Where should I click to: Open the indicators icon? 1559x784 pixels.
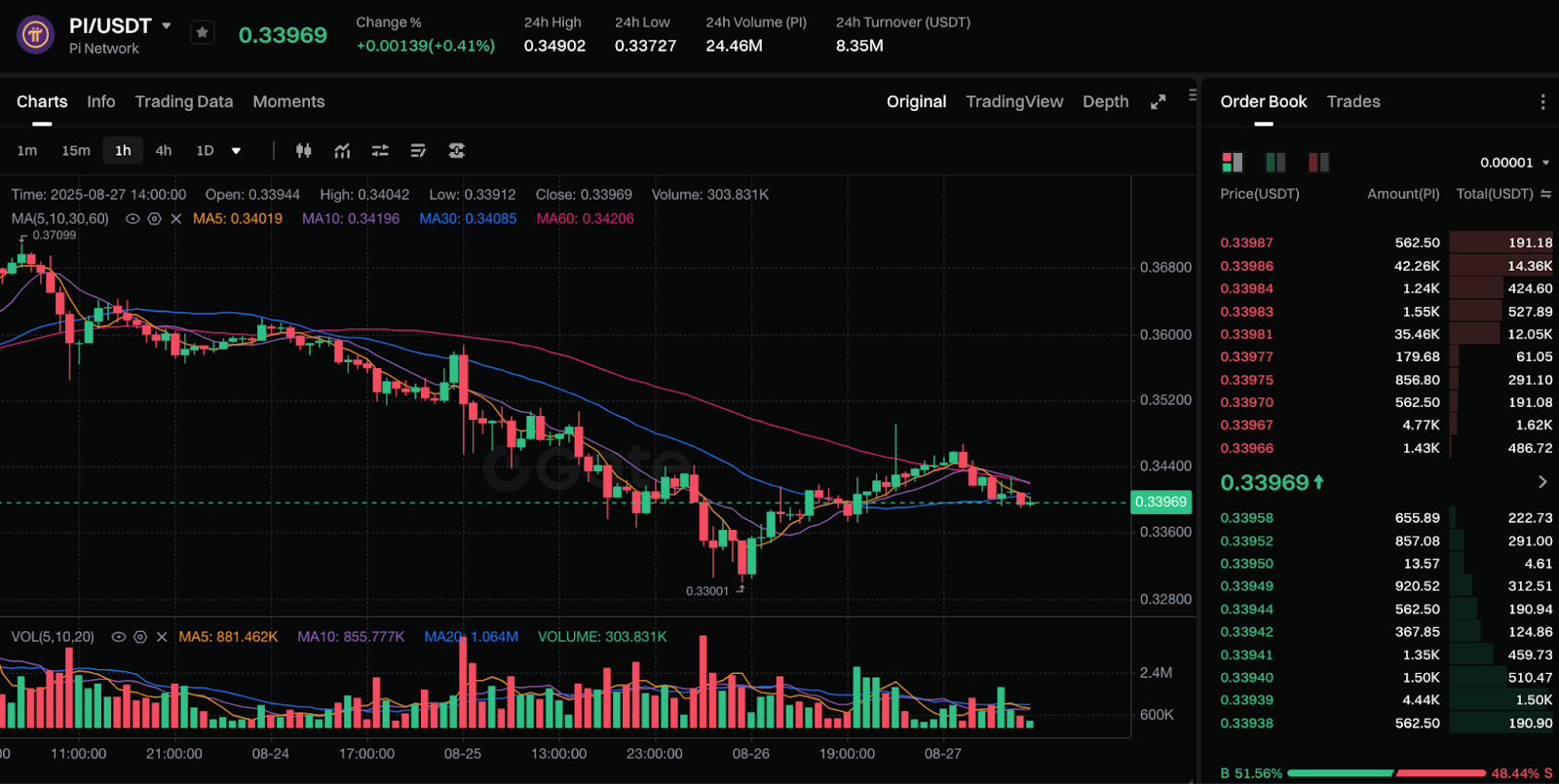click(342, 150)
